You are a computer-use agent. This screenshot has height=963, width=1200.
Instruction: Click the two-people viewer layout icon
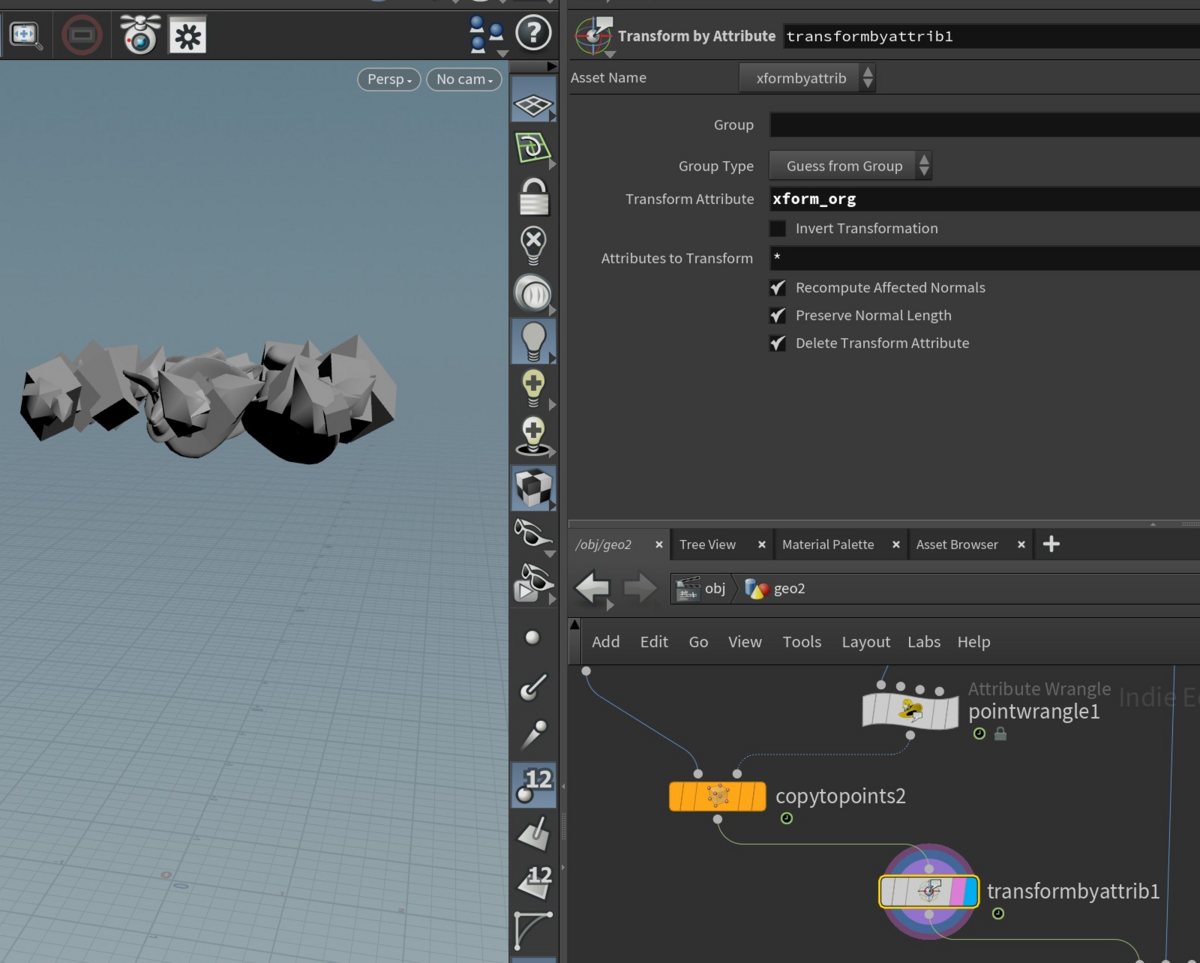486,34
